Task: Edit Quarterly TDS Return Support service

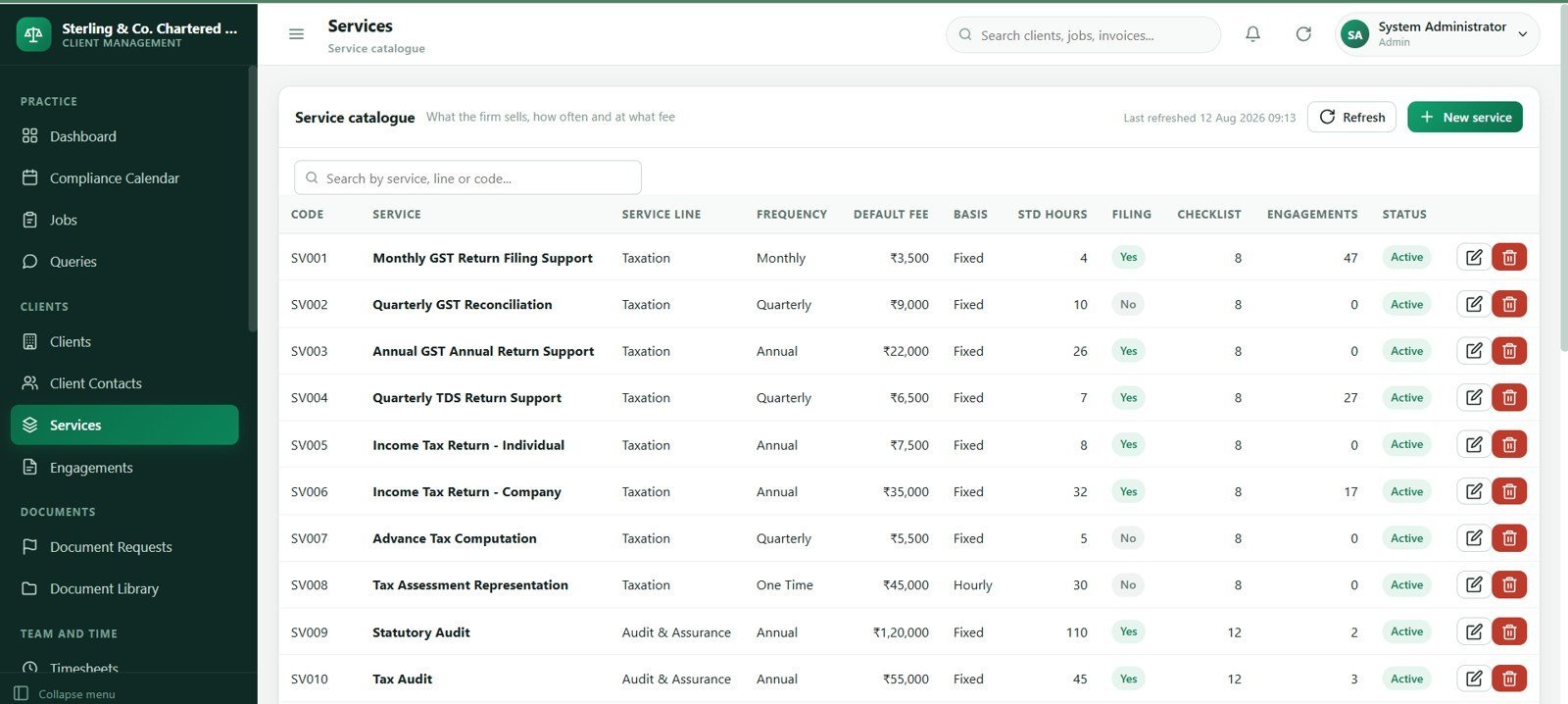Action: (x=1474, y=397)
